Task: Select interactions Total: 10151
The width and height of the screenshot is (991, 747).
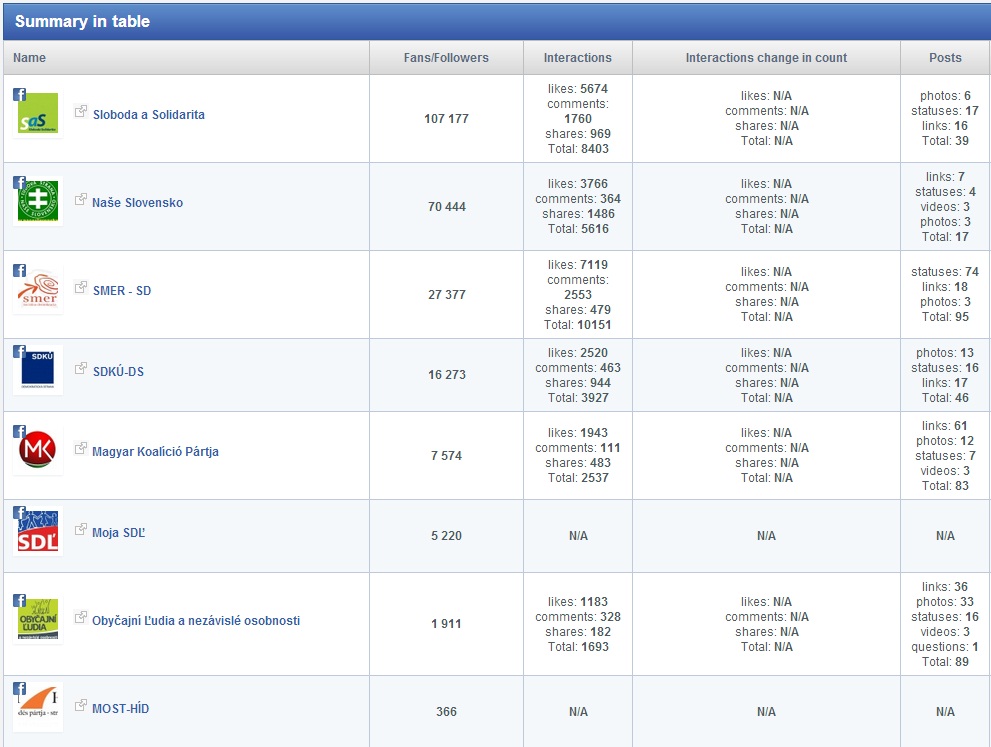Action: tap(578, 325)
